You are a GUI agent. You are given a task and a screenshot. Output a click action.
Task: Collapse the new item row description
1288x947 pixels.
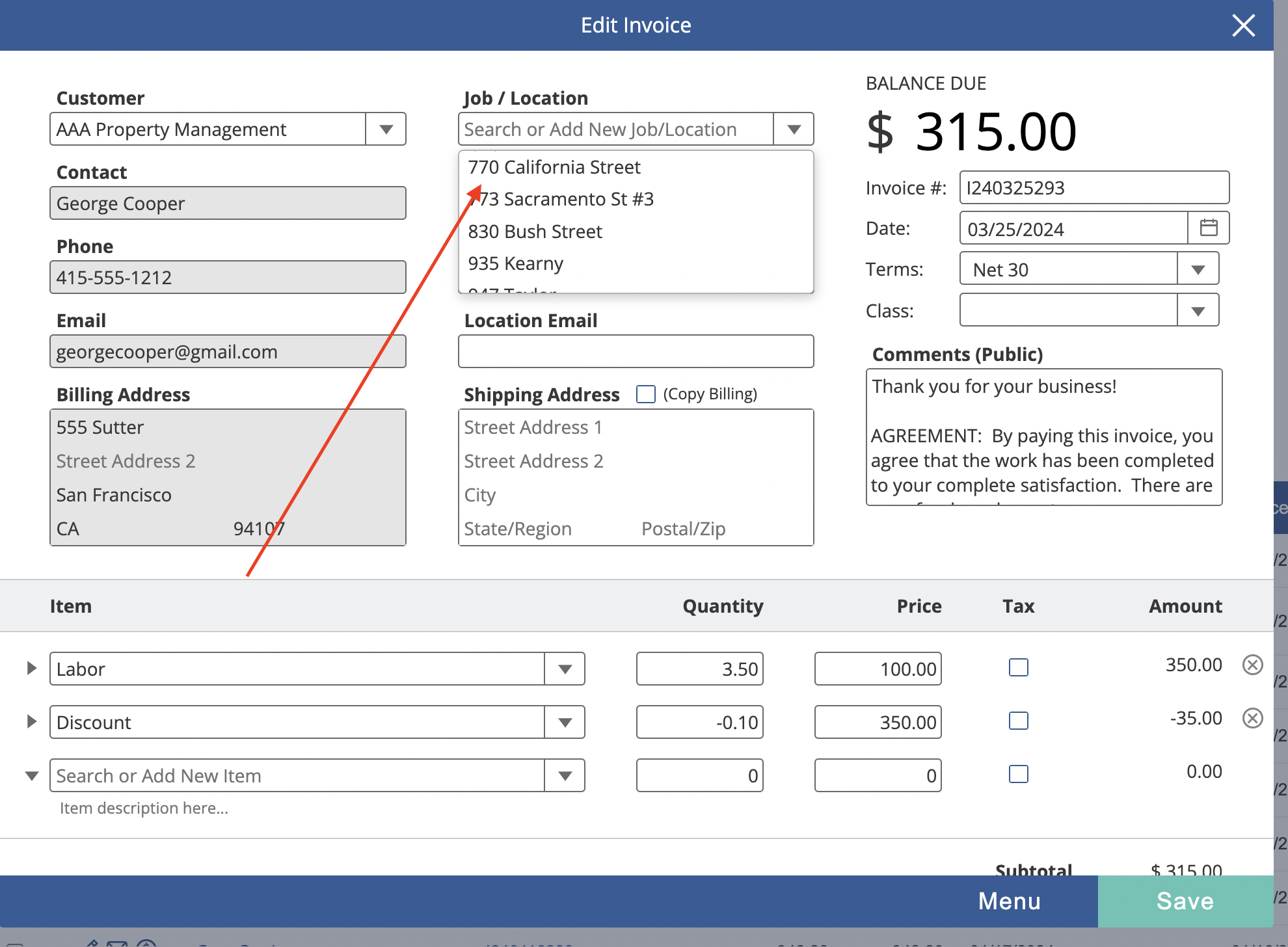(31, 775)
